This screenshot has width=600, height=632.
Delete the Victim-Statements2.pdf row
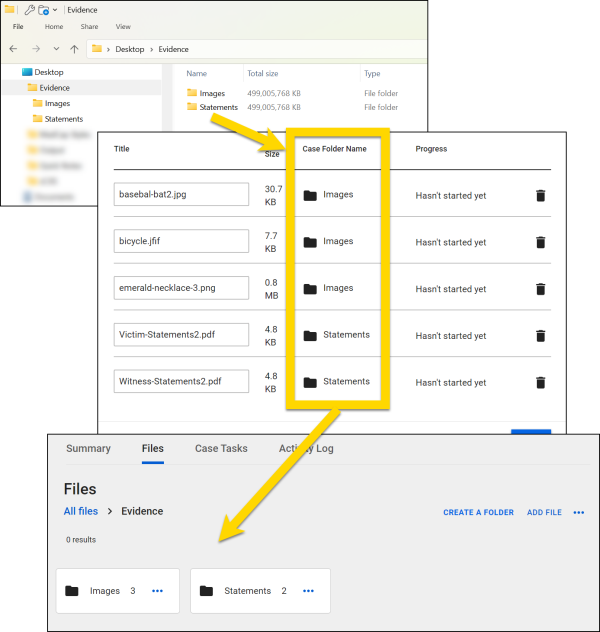[540, 335]
